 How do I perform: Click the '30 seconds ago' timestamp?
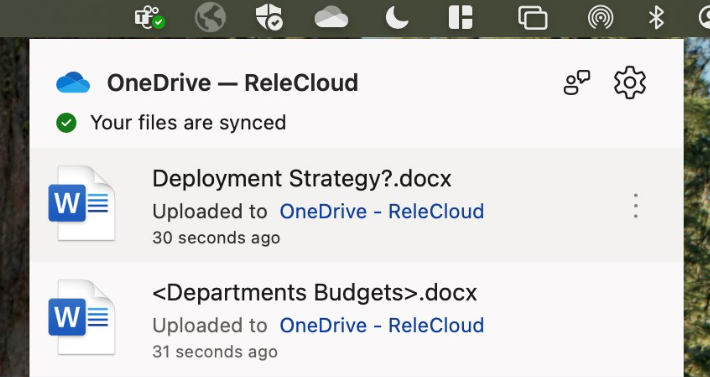tap(216, 238)
